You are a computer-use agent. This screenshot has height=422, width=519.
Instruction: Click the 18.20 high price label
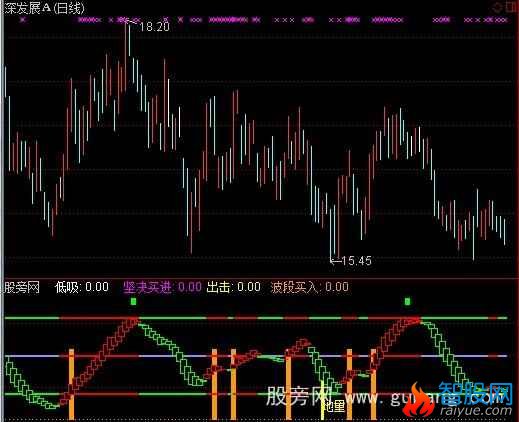coord(154,27)
